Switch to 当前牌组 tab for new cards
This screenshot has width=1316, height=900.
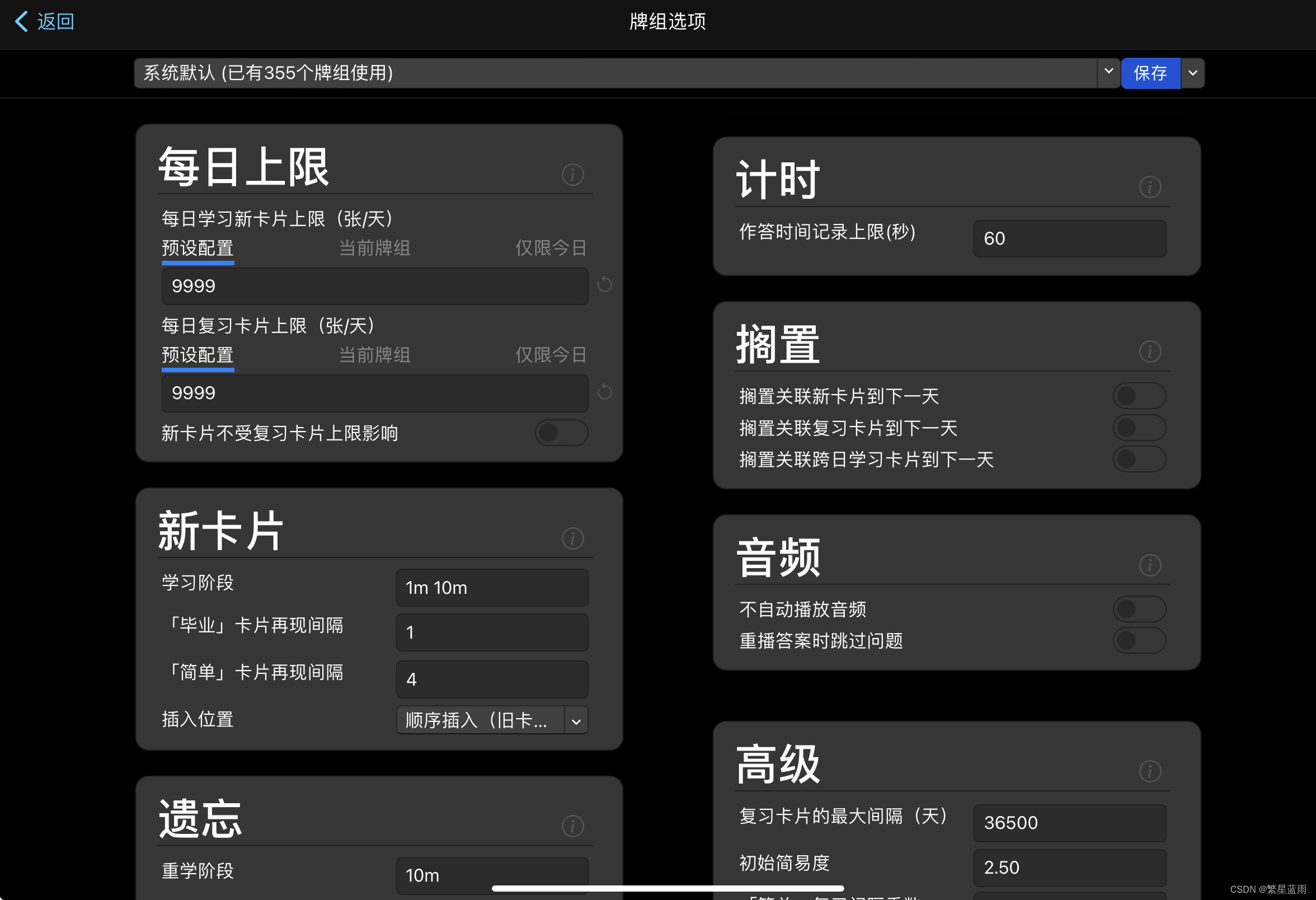374,248
